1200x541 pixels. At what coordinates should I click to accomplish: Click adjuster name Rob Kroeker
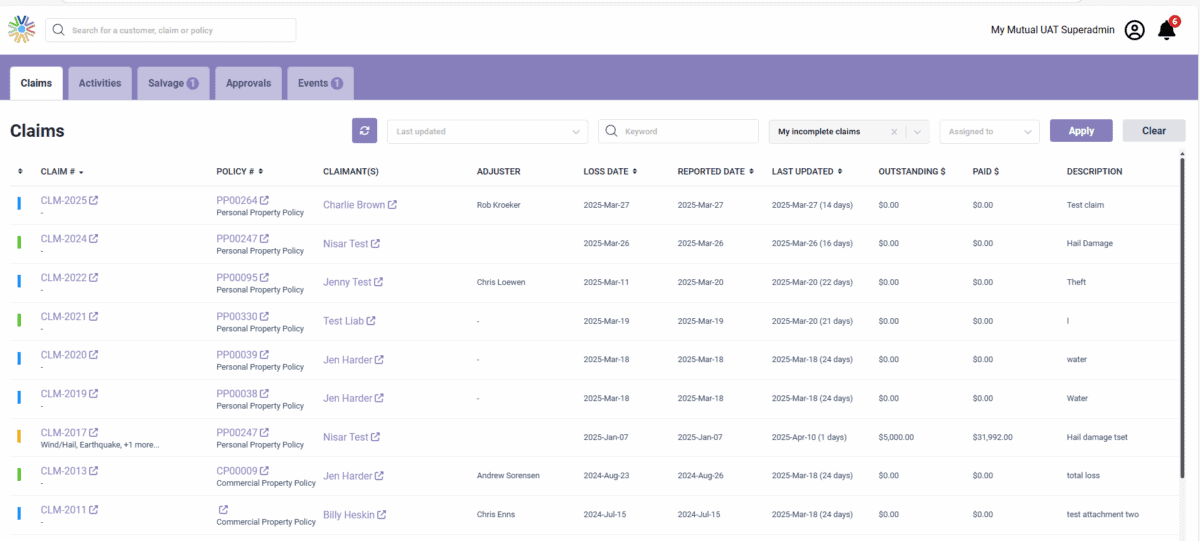[498, 205]
